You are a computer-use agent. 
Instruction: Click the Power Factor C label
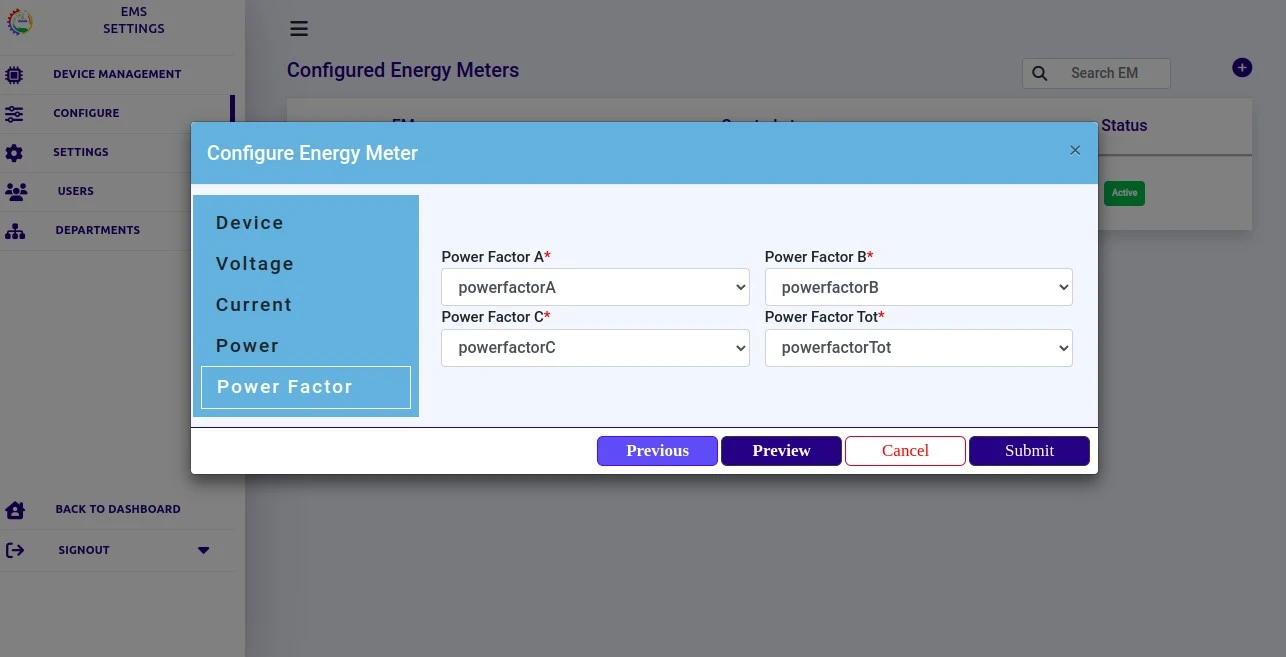coord(496,317)
